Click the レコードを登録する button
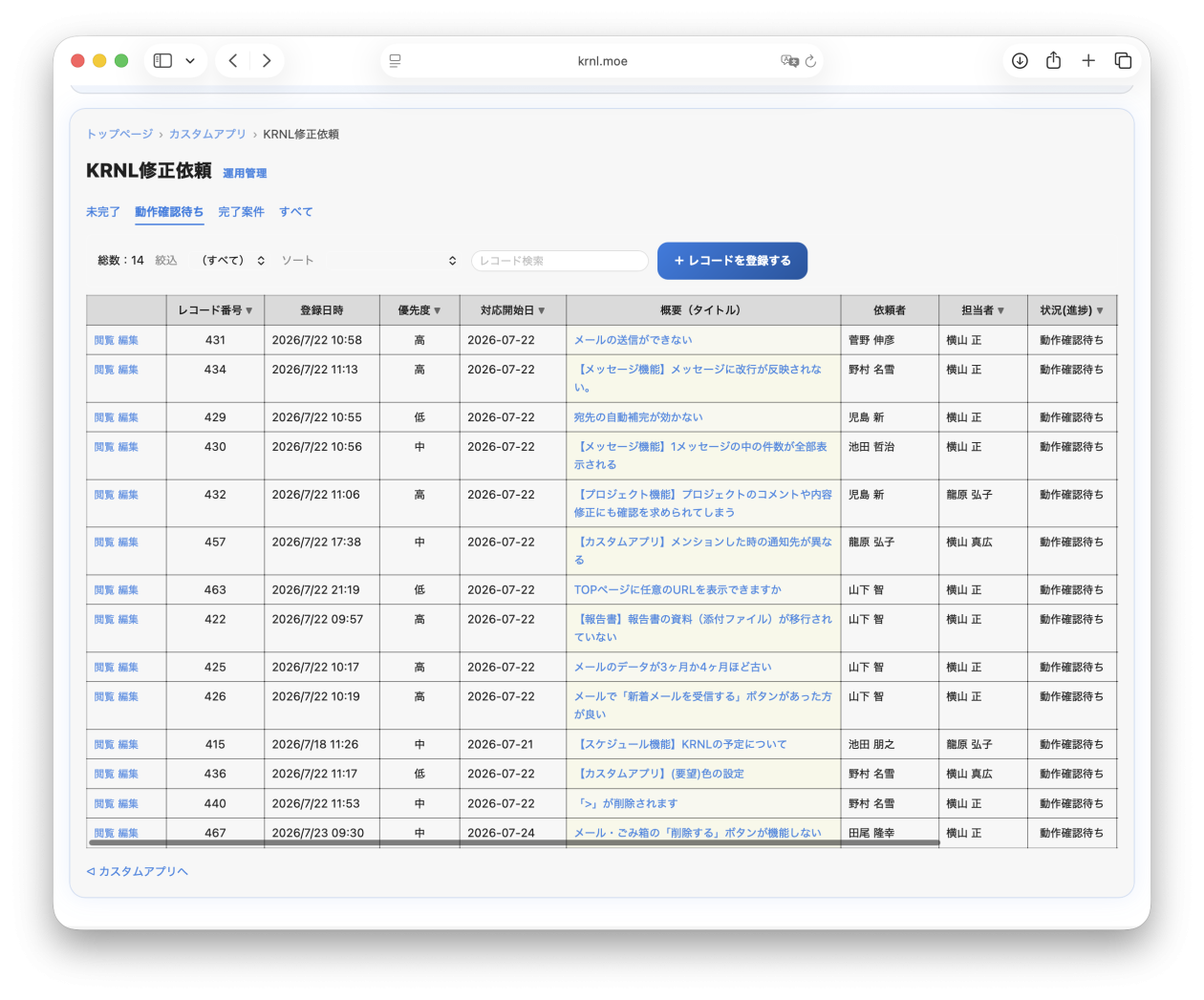 click(732, 261)
